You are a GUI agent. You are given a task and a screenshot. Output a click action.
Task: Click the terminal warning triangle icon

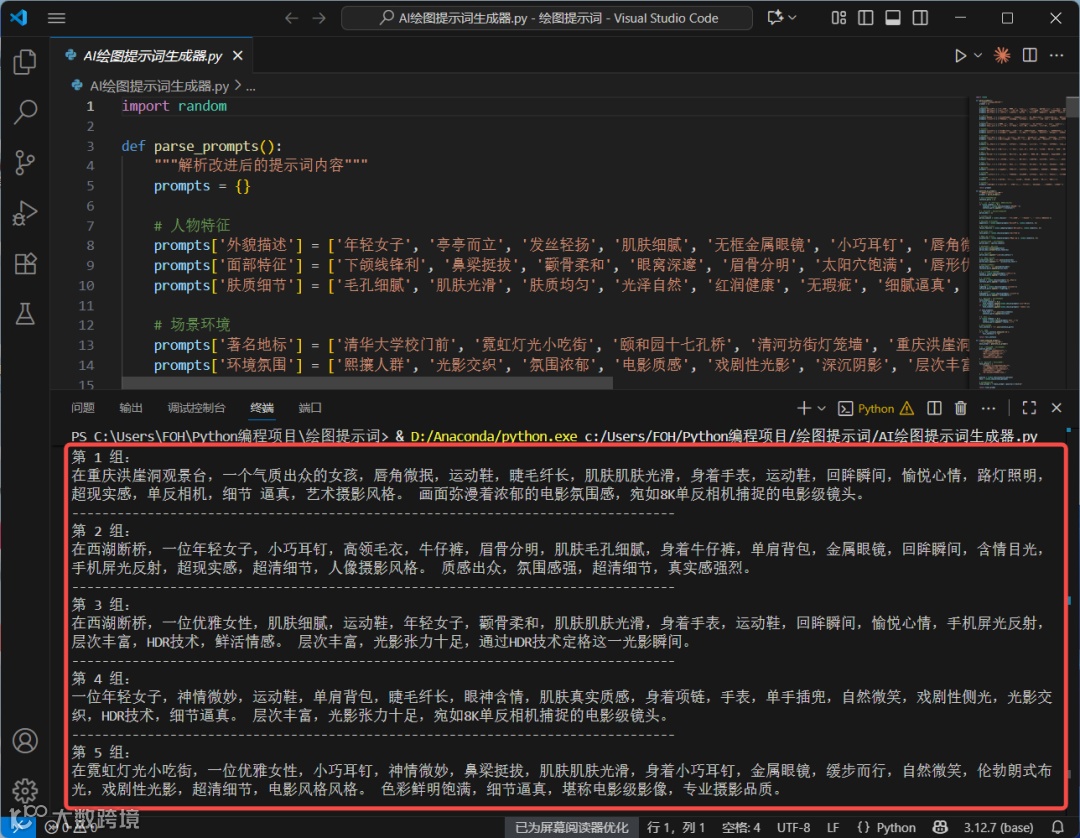pyautogui.click(x=906, y=408)
